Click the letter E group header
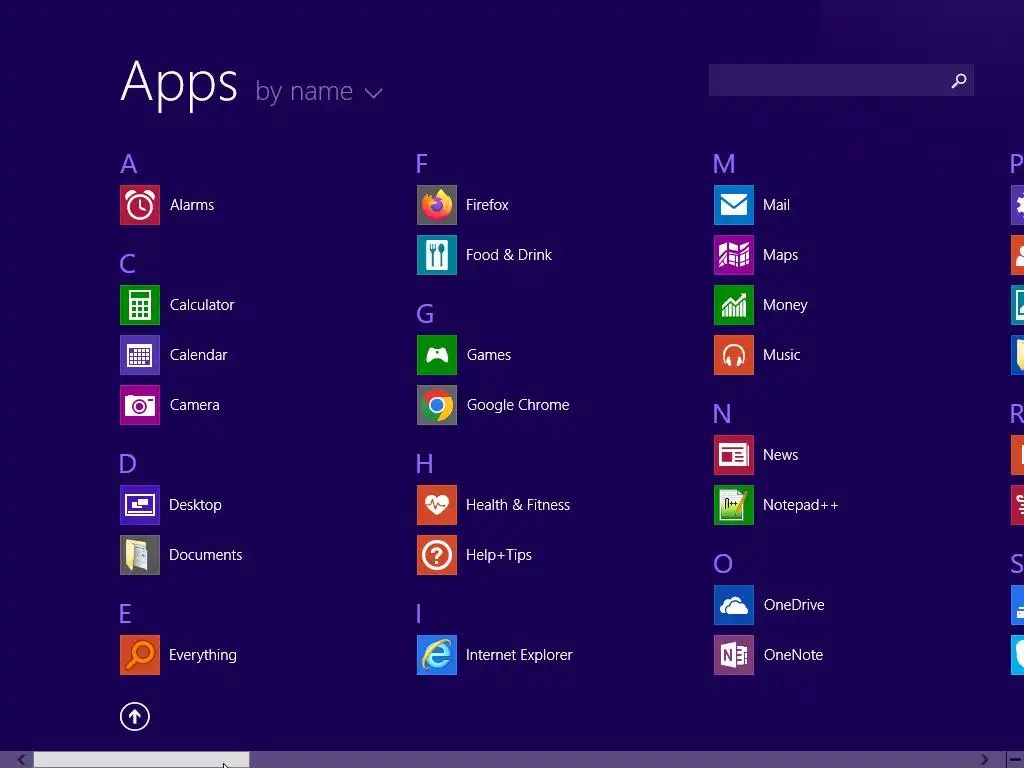Viewport: 1024px width, 768px height. click(125, 614)
